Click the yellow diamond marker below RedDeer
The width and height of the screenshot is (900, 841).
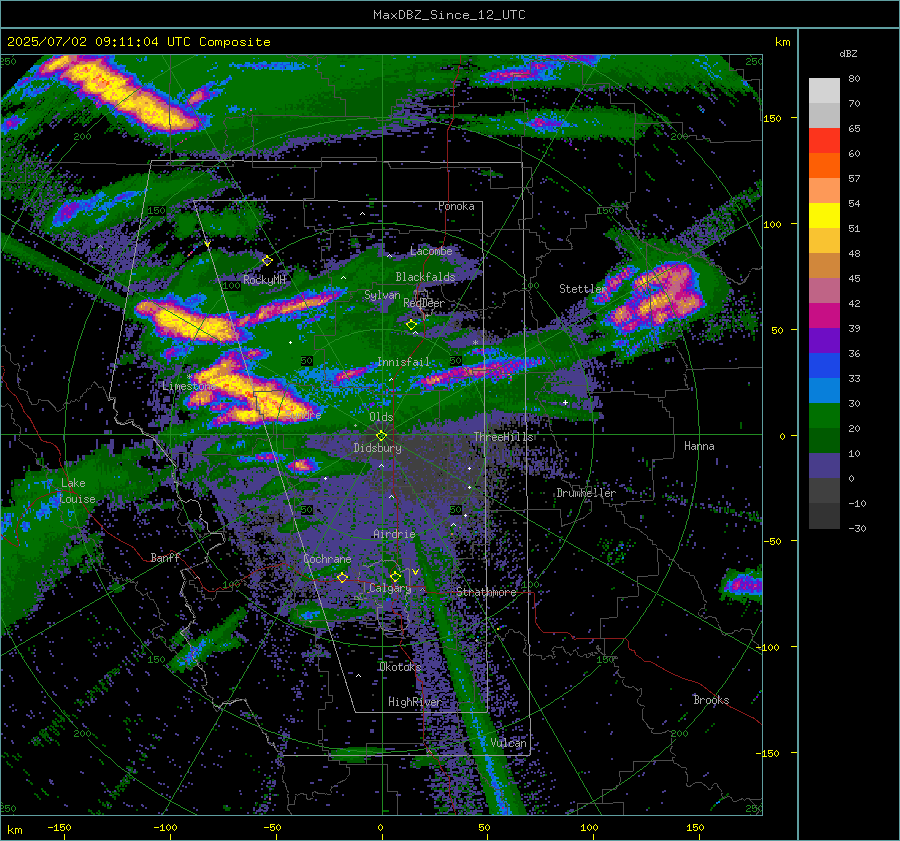[x=411, y=325]
